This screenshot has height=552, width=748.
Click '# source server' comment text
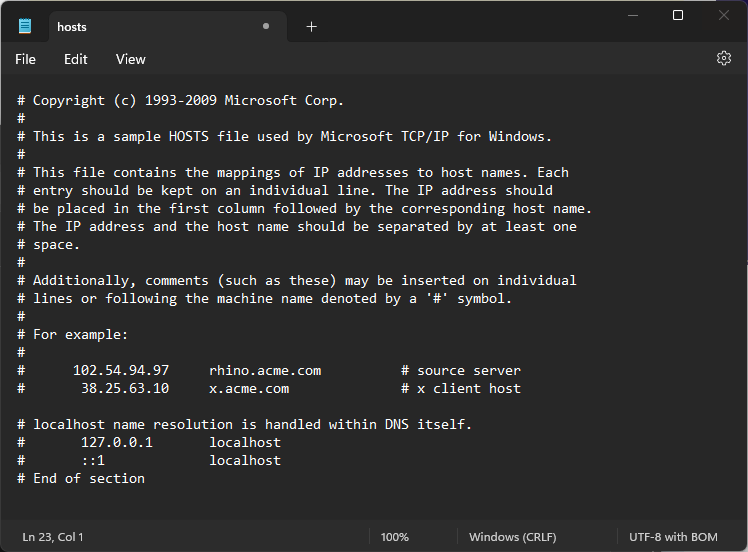pos(461,370)
